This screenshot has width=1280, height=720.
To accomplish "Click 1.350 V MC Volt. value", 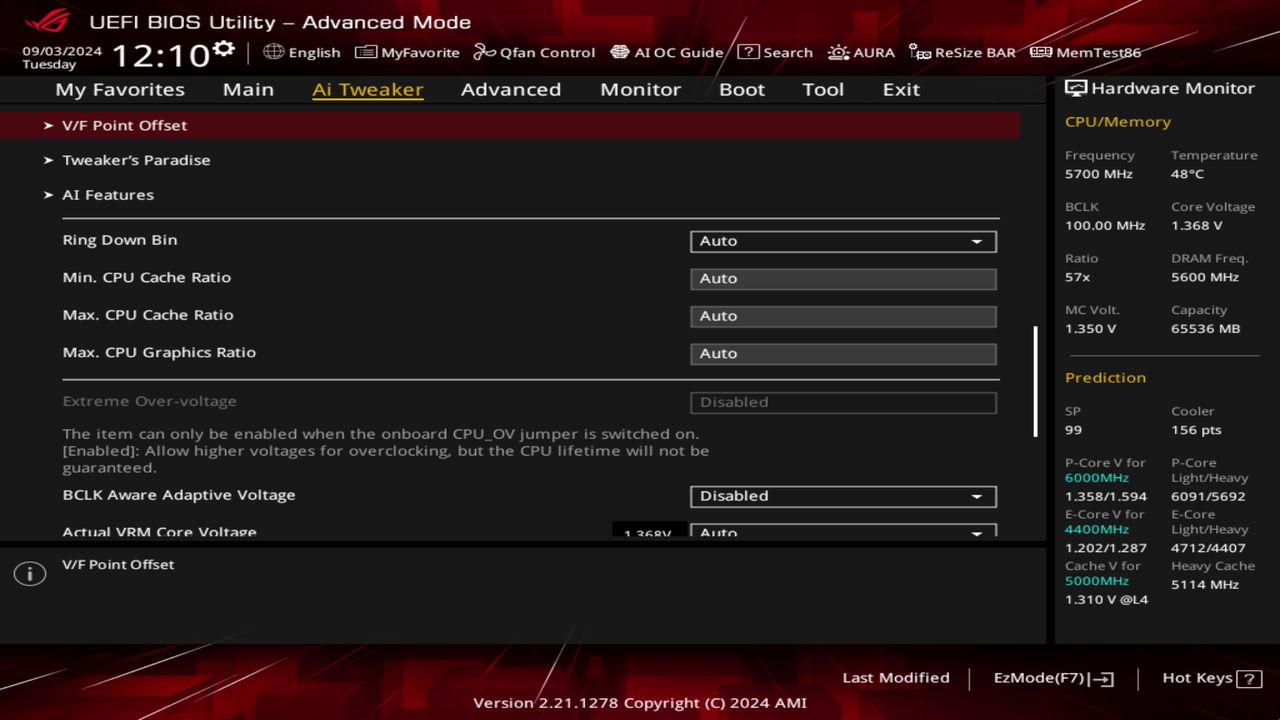I will [x=1091, y=329].
